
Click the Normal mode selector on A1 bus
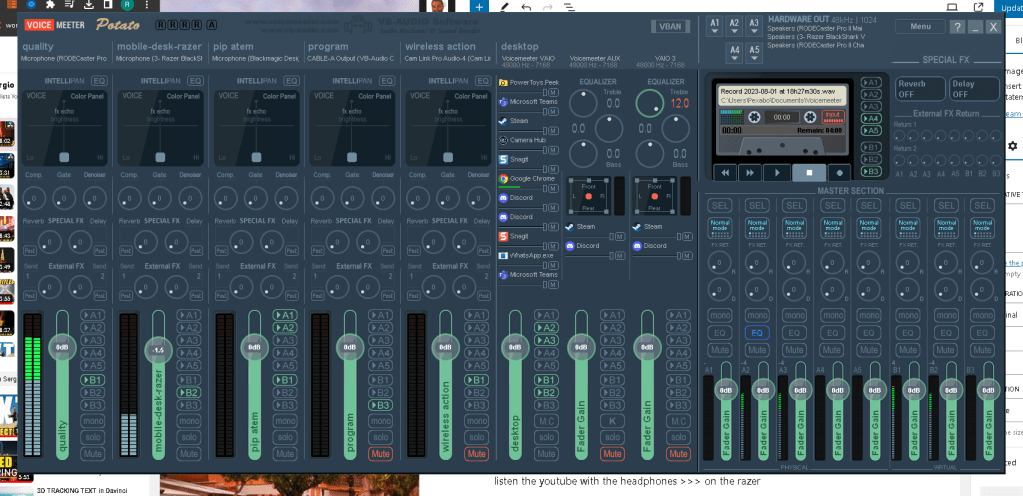point(719,226)
